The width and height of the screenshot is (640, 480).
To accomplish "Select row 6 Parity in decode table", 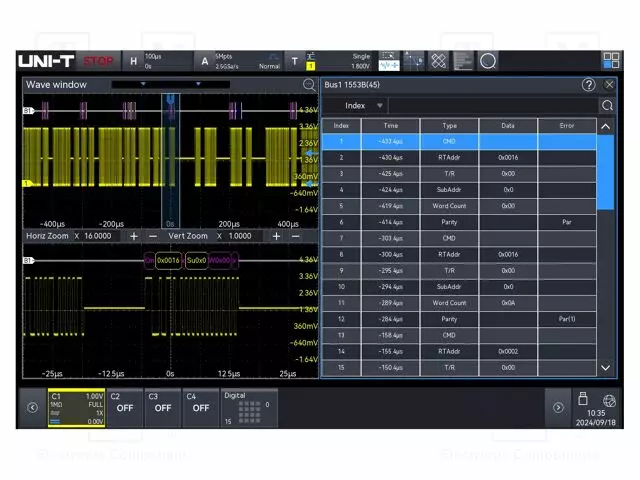I will (449, 222).
